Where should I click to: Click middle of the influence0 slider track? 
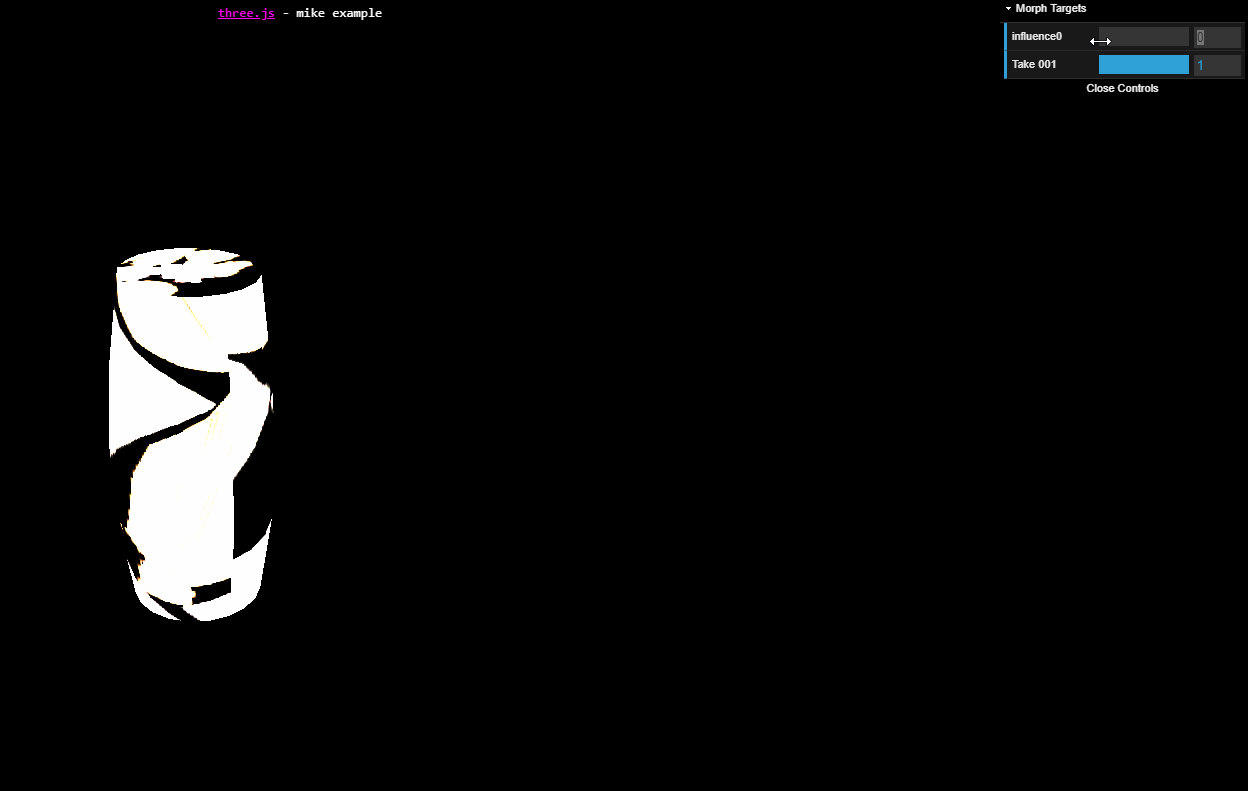click(1144, 37)
